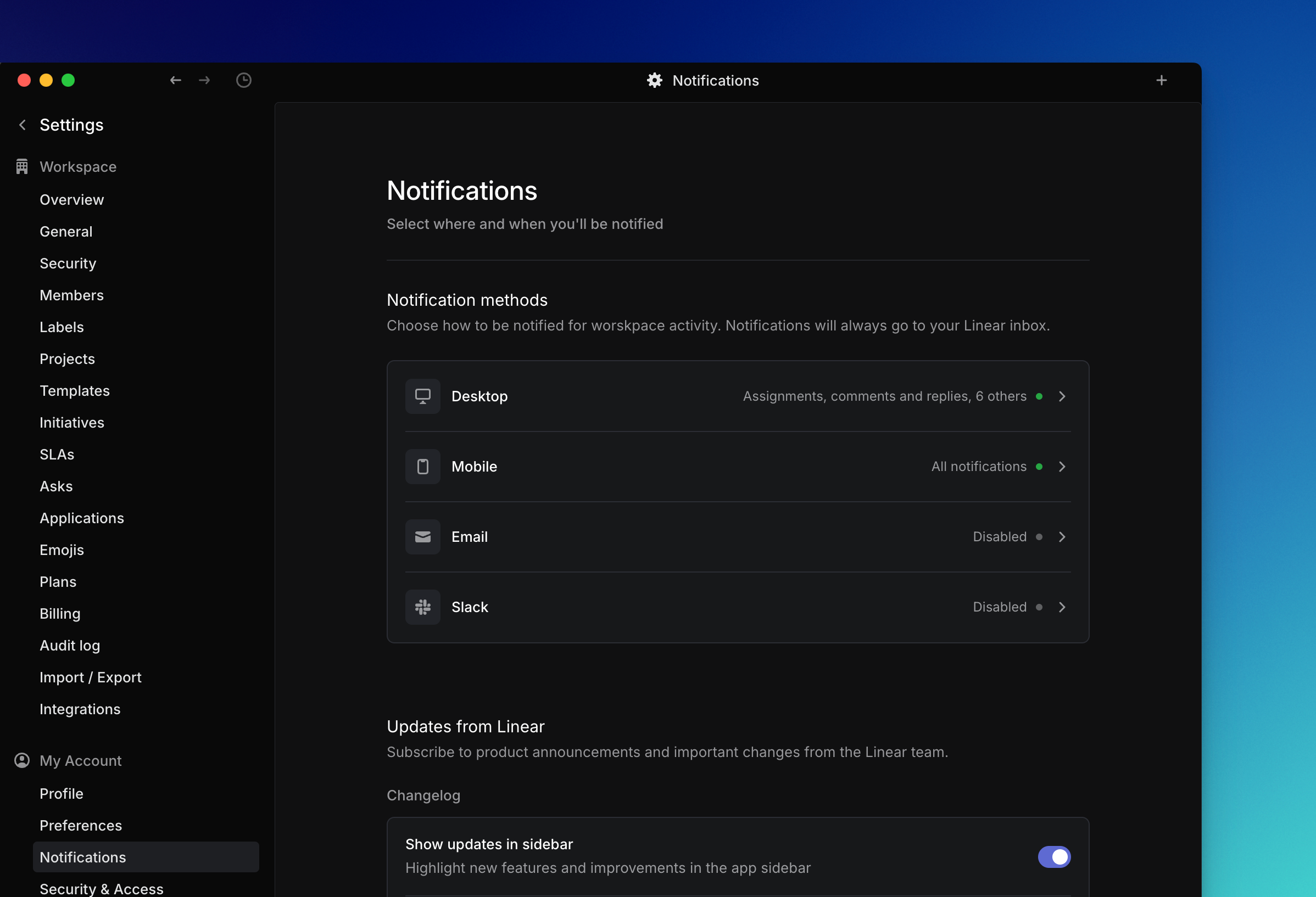Click the Desktop monitor icon
The width and height of the screenshot is (1316, 897).
click(x=422, y=396)
